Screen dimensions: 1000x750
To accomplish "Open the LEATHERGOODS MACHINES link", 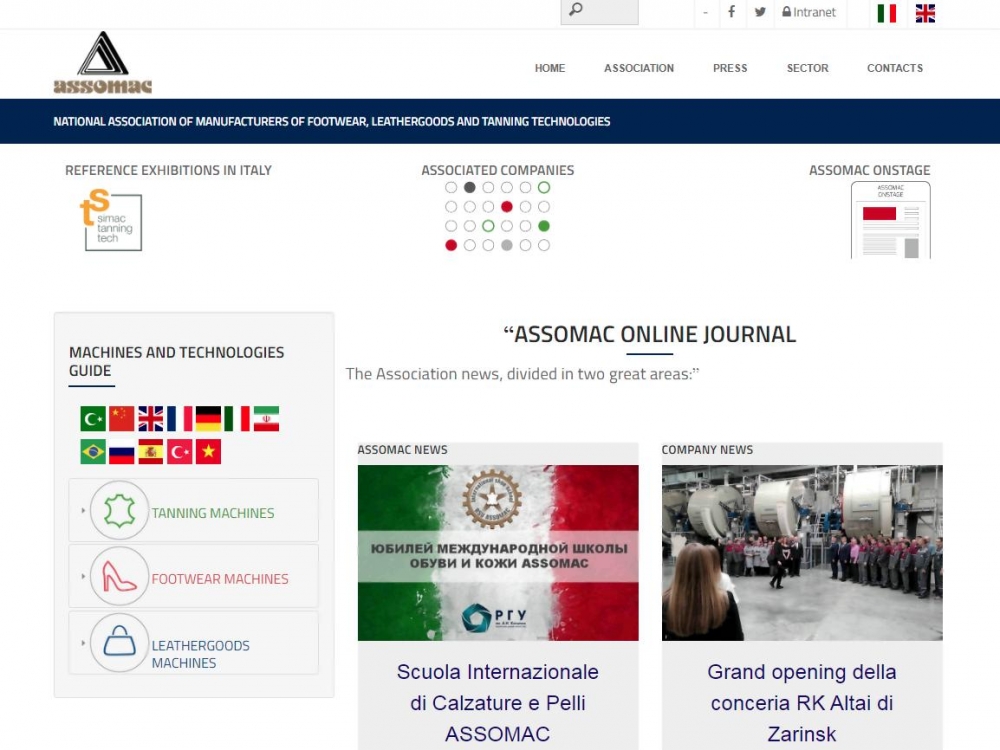I will click(x=201, y=654).
